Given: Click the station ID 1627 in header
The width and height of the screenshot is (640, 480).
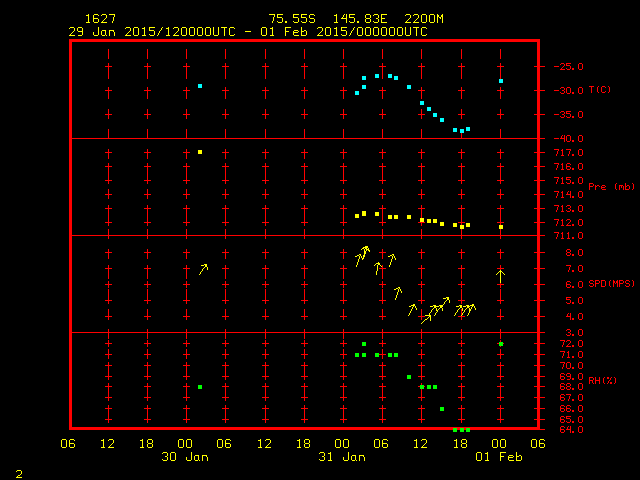Looking at the screenshot, I should tap(99, 19).
